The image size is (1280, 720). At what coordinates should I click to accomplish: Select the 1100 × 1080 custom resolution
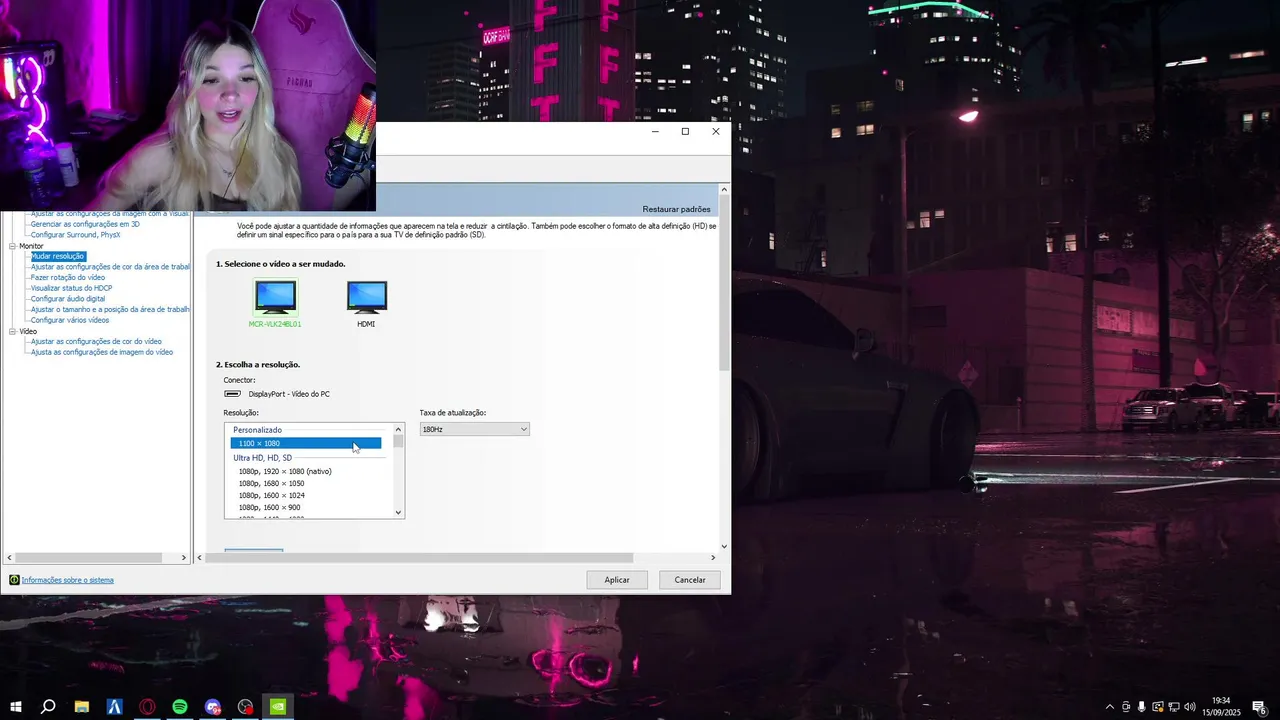pos(305,443)
